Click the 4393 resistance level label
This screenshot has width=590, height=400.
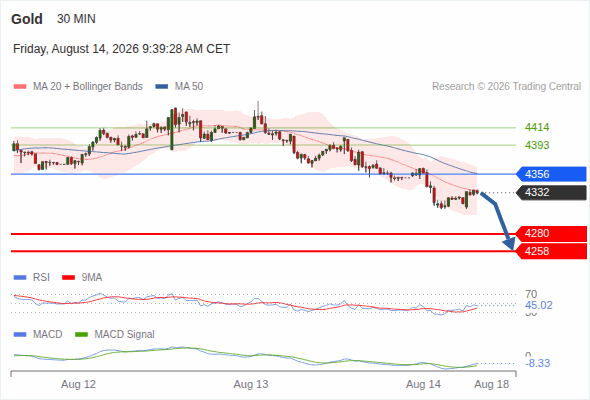(x=537, y=145)
